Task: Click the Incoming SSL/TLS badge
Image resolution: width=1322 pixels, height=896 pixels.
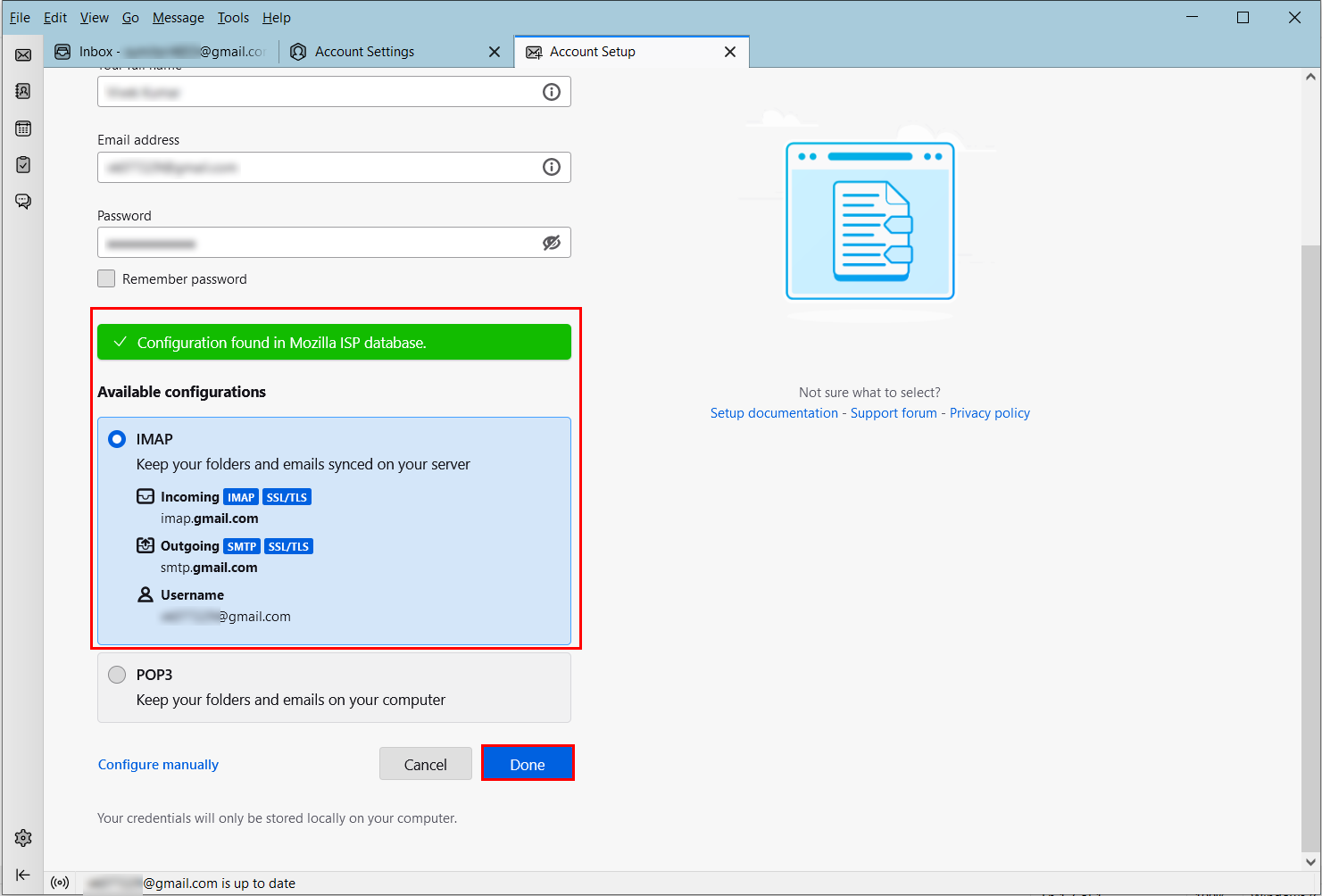Action: [287, 497]
